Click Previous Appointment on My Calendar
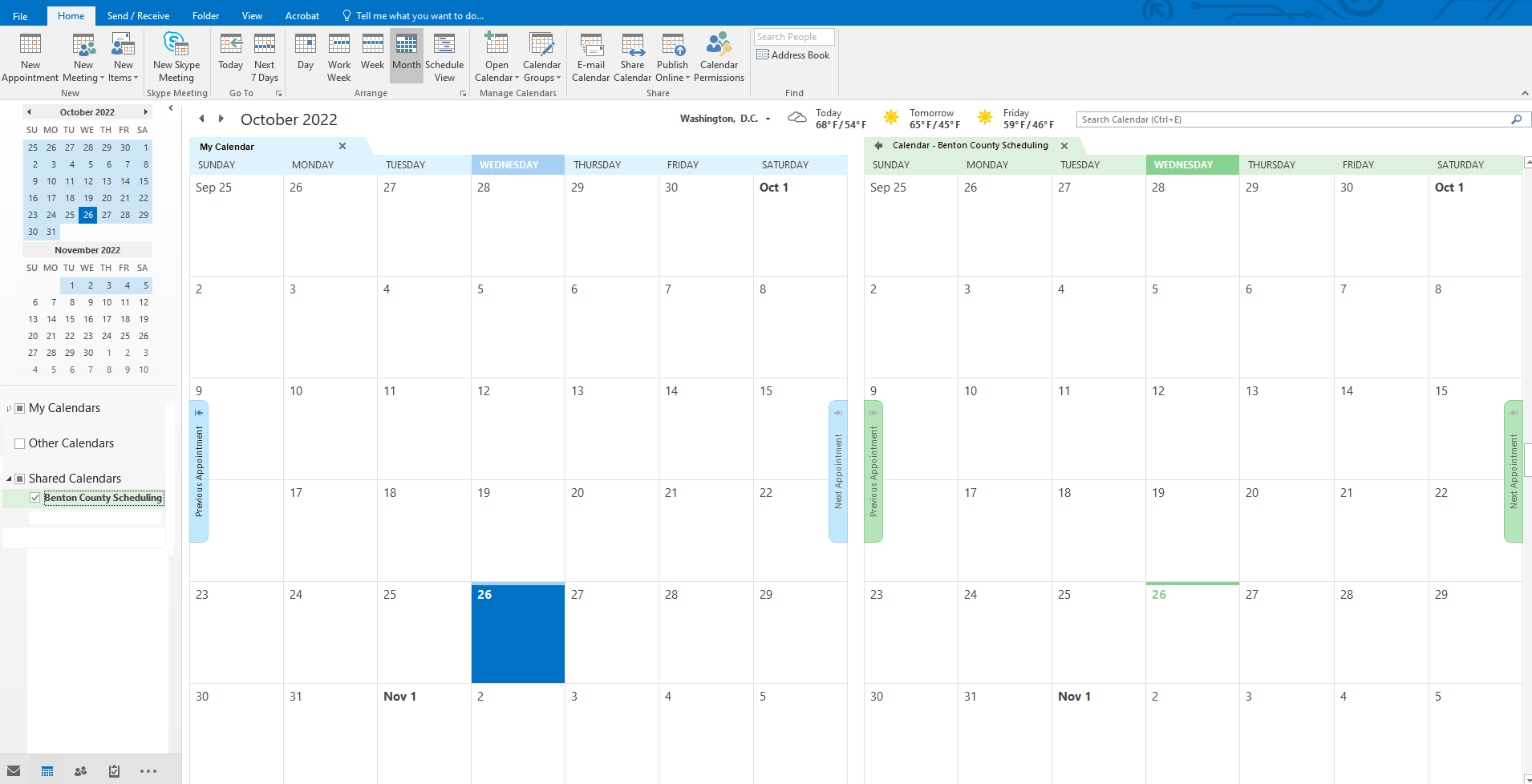Viewport: 1532px width, 784px height. 199,471
